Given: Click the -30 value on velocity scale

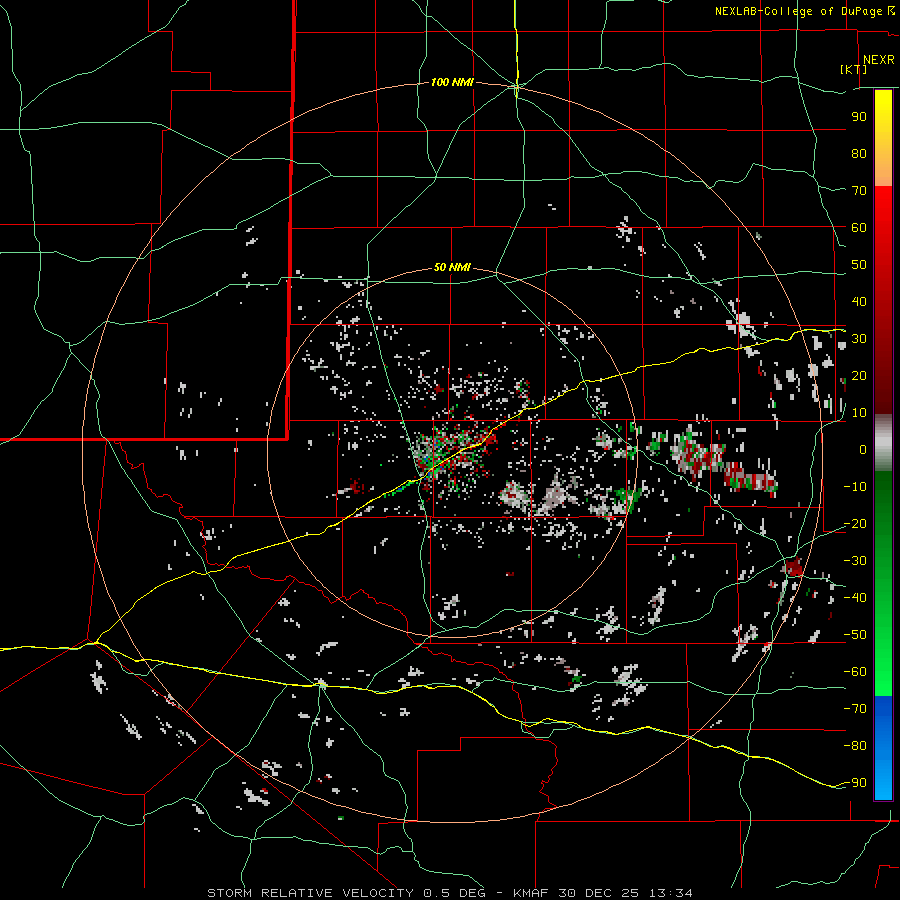Looking at the screenshot, I should pyautogui.click(x=855, y=561).
